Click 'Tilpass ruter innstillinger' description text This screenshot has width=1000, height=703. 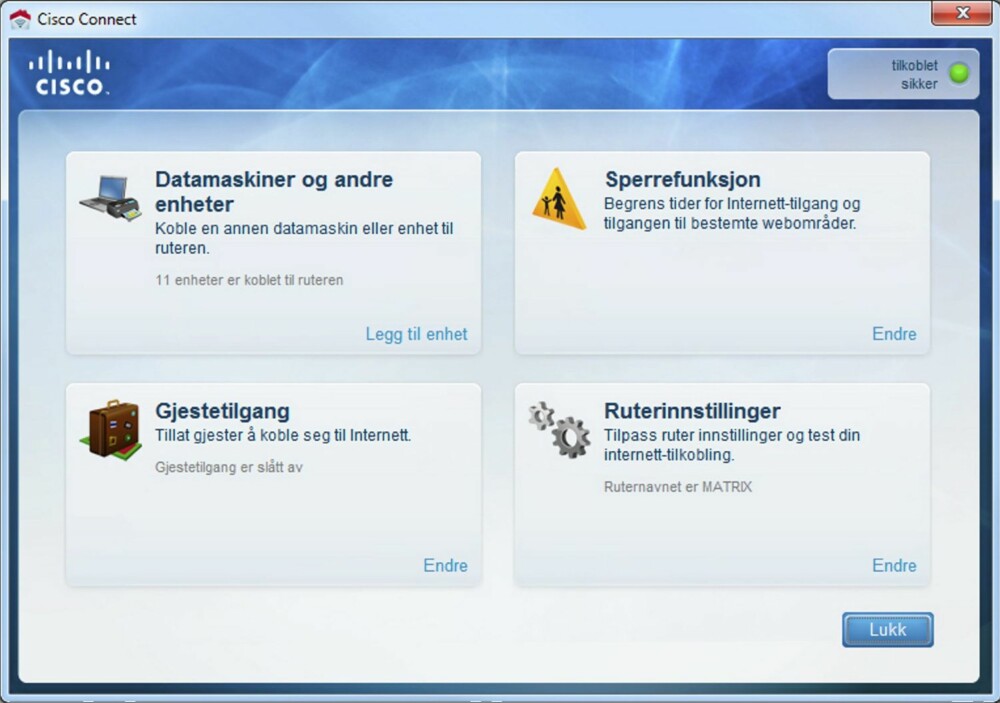pos(732,445)
